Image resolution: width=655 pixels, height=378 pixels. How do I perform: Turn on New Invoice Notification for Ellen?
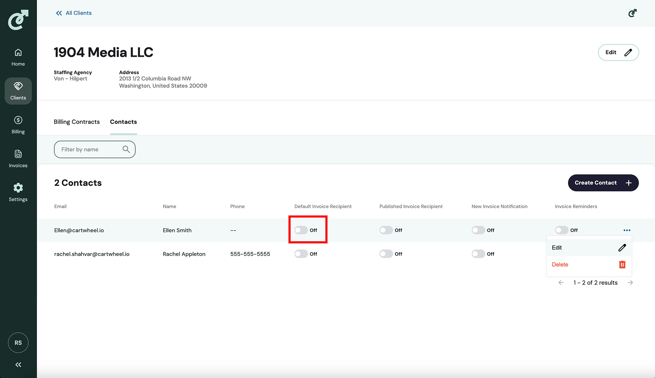(478, 230)
